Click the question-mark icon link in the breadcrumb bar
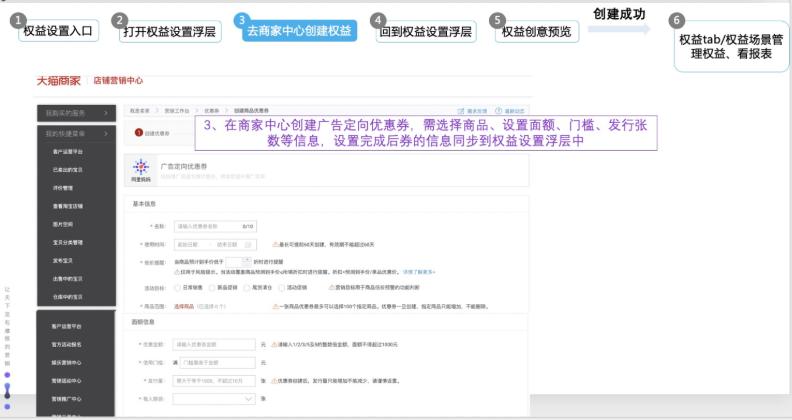 coord(510,111)
